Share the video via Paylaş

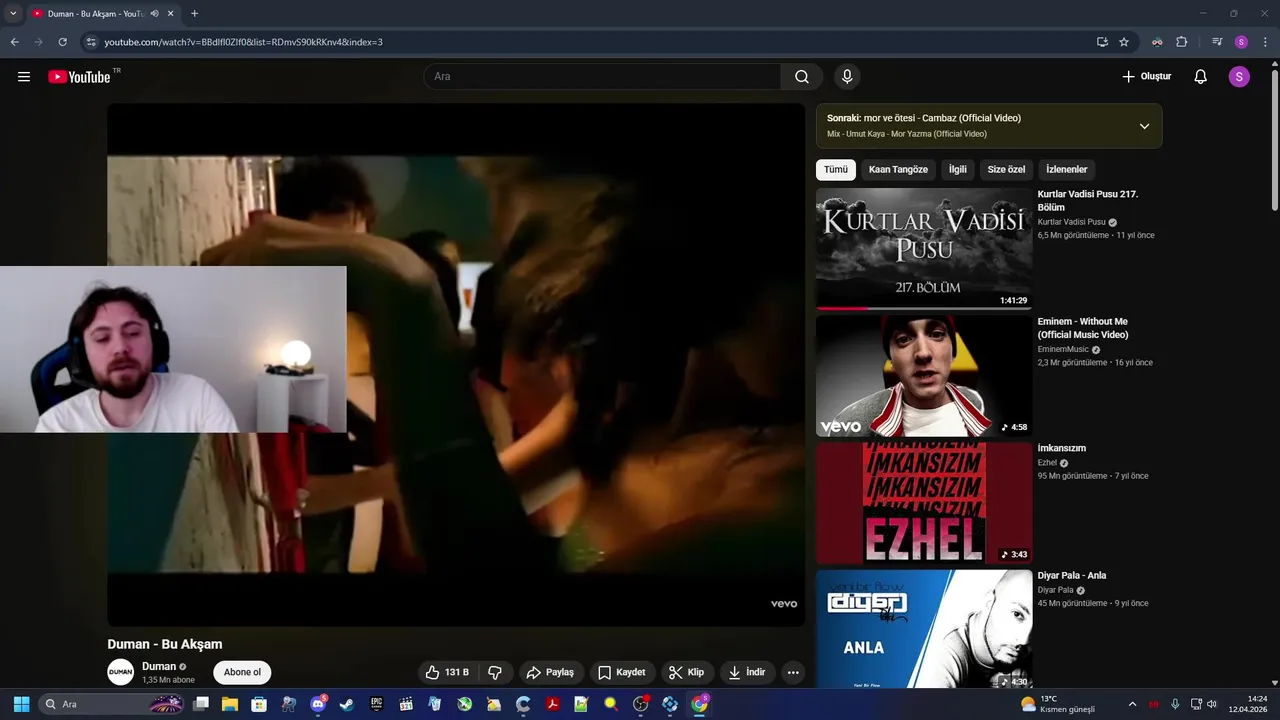(550, 672)
